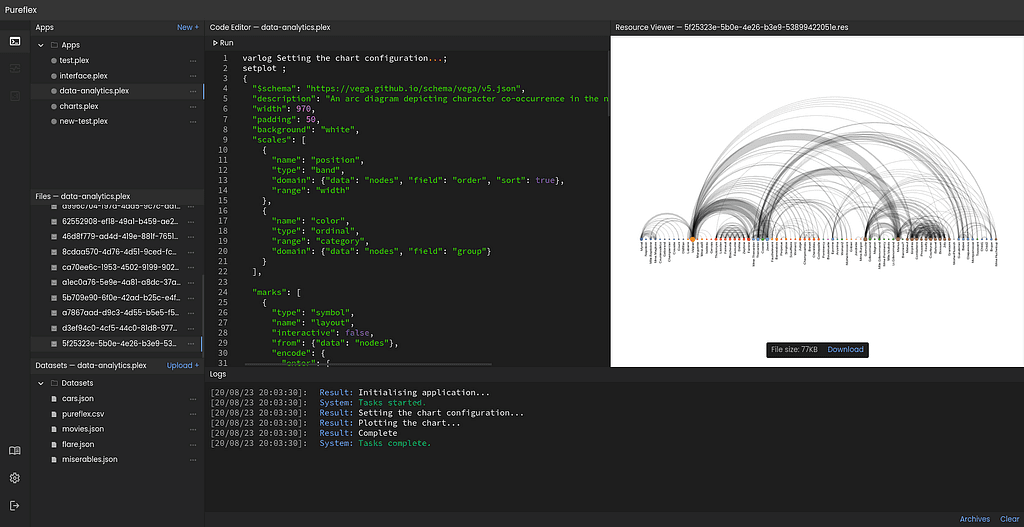Image resolution: width=1024 pixels, height=527 pixels.
Task: Click the "Tasks complete." log entry
Action: 394,443
